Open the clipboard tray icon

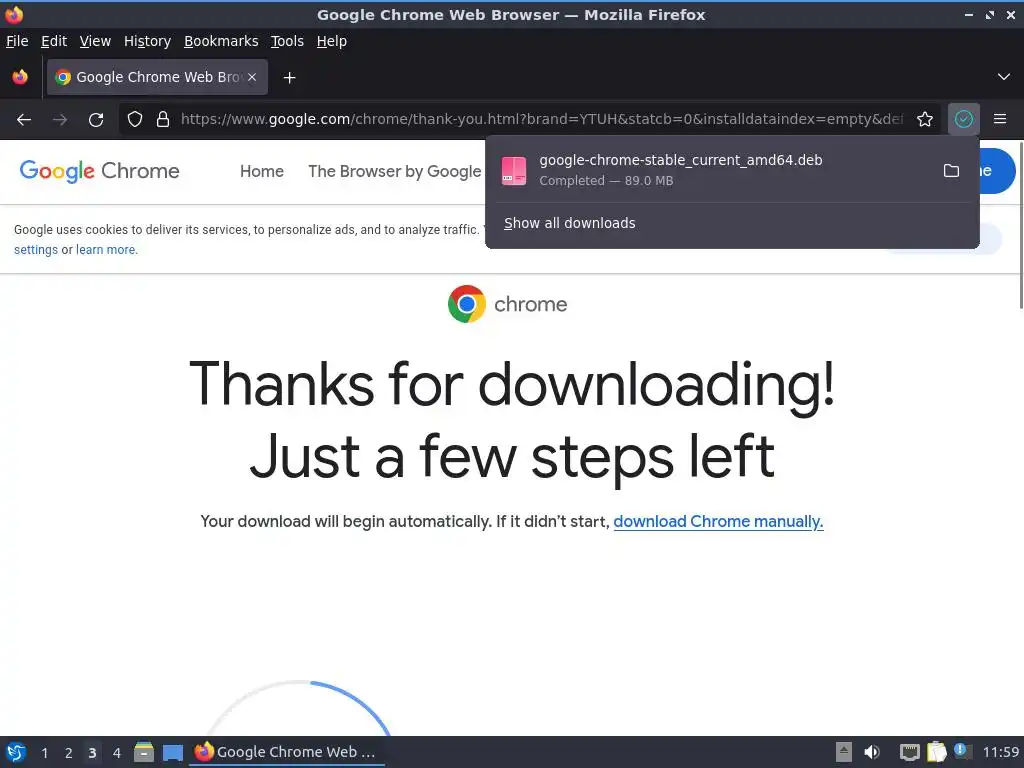point(936,752)
